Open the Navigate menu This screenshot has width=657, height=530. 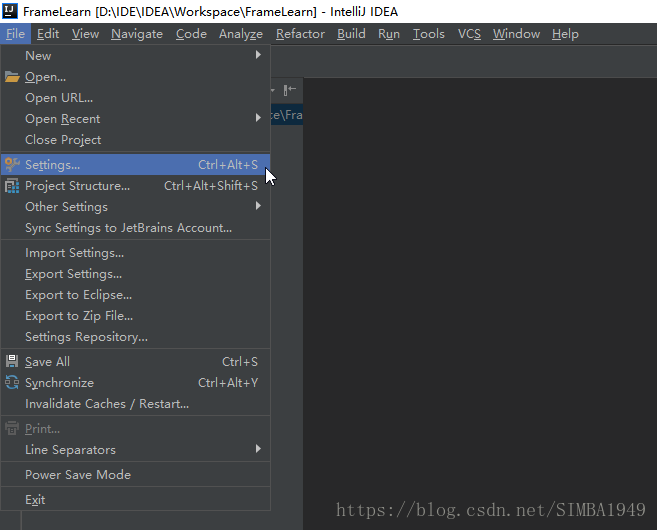137,34
